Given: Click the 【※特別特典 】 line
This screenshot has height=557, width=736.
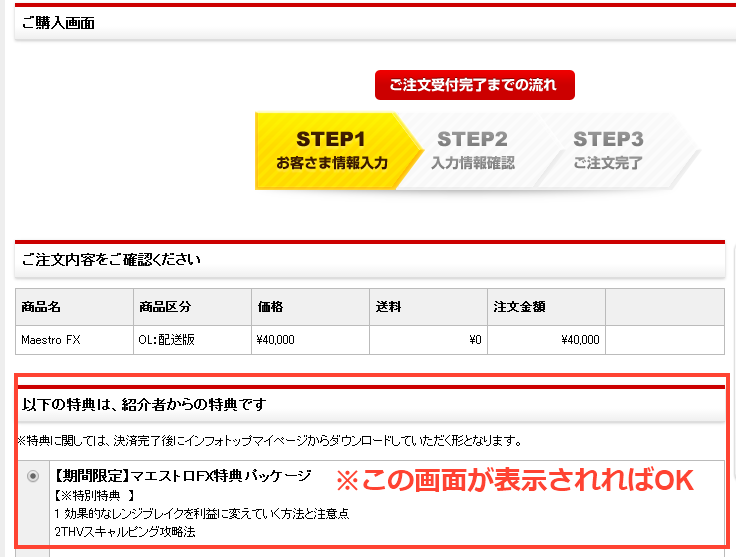Looking at the screenshot, I should coord(94,496).
